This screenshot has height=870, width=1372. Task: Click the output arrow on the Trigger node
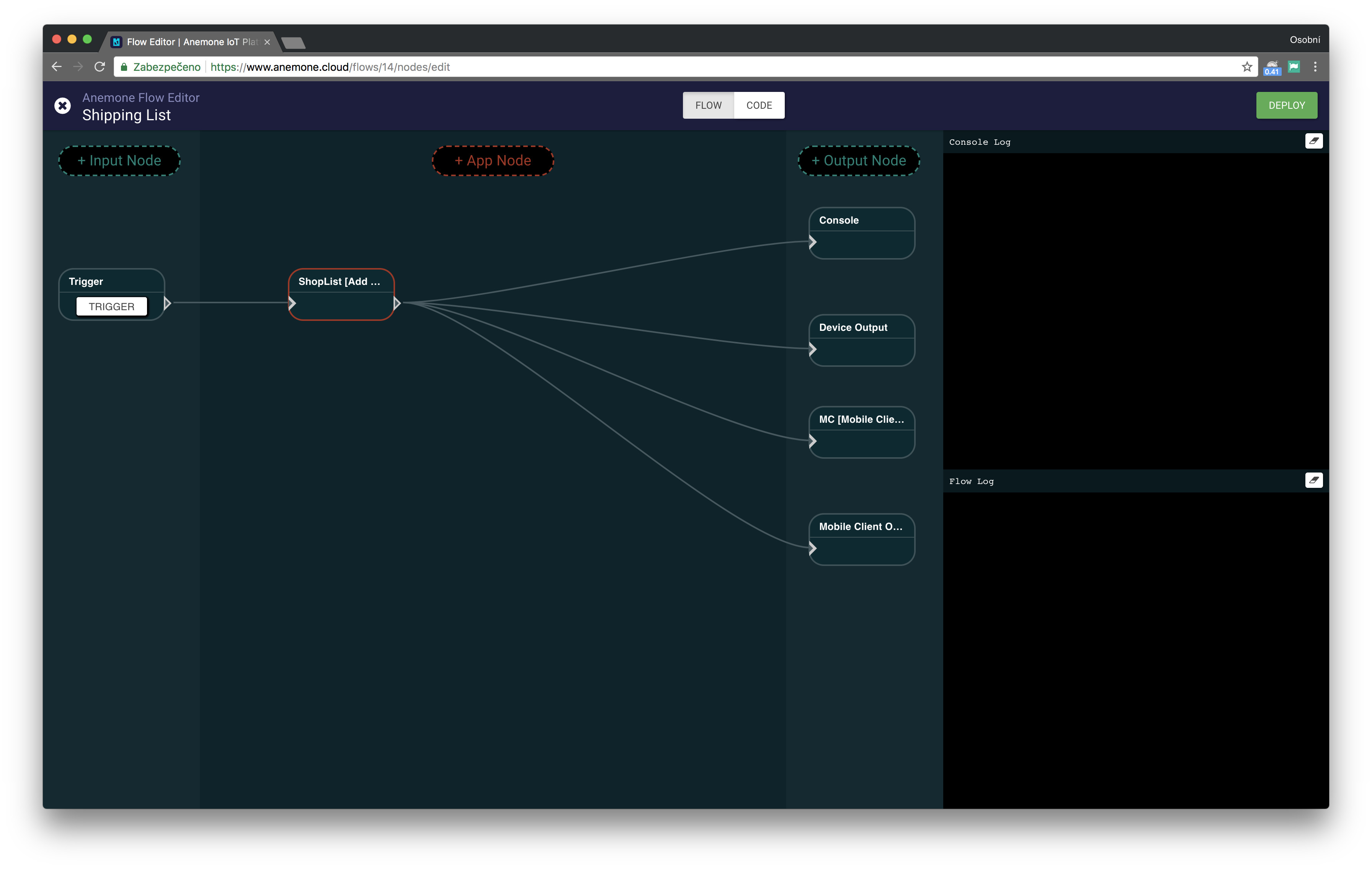click(x=167, y=304)
